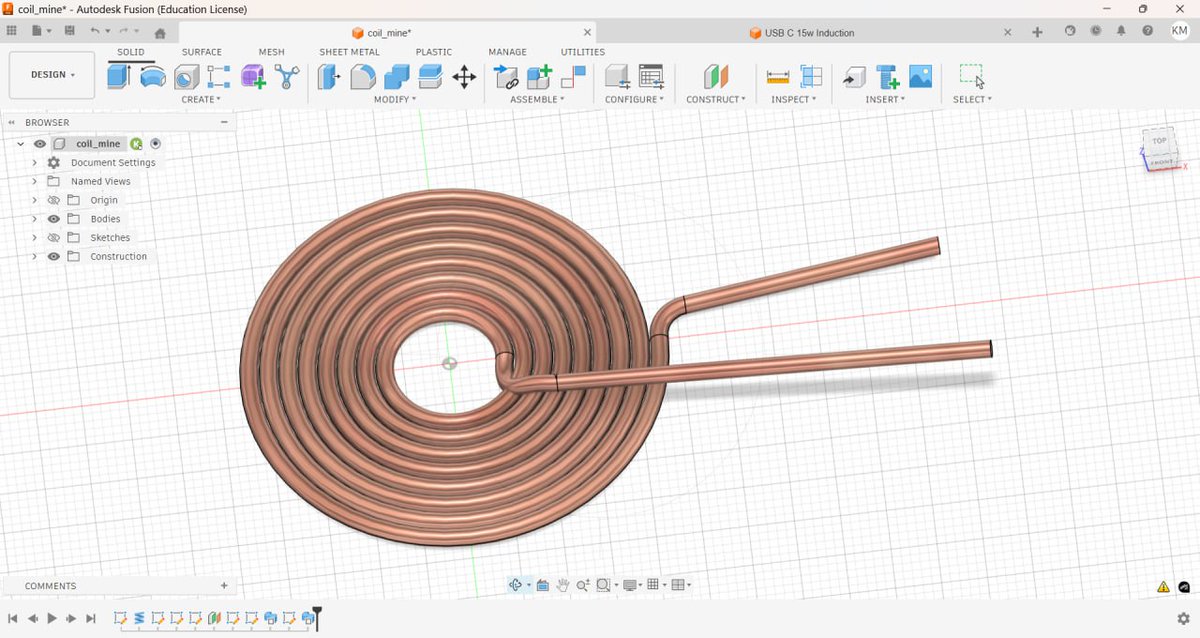
Task: Select the Measure tool under Inspect
Action: pyautogui.click(x=777, y=76)
